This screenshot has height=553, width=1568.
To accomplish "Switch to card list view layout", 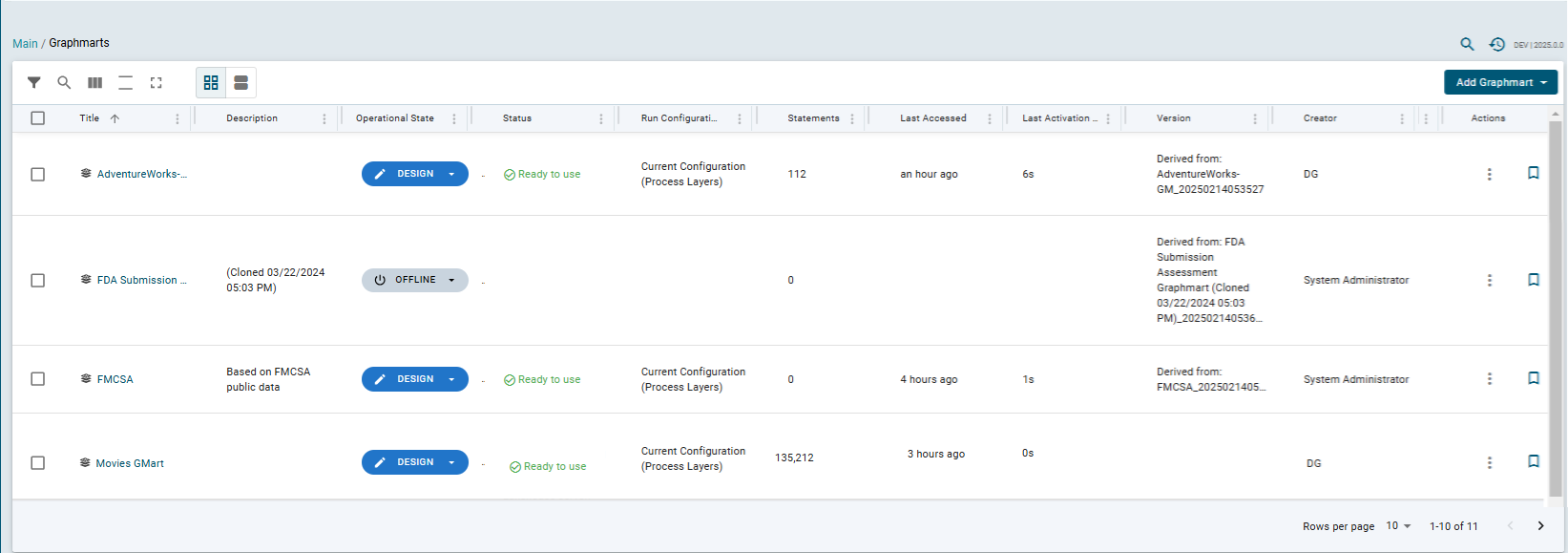I will (x=240, y=83).
